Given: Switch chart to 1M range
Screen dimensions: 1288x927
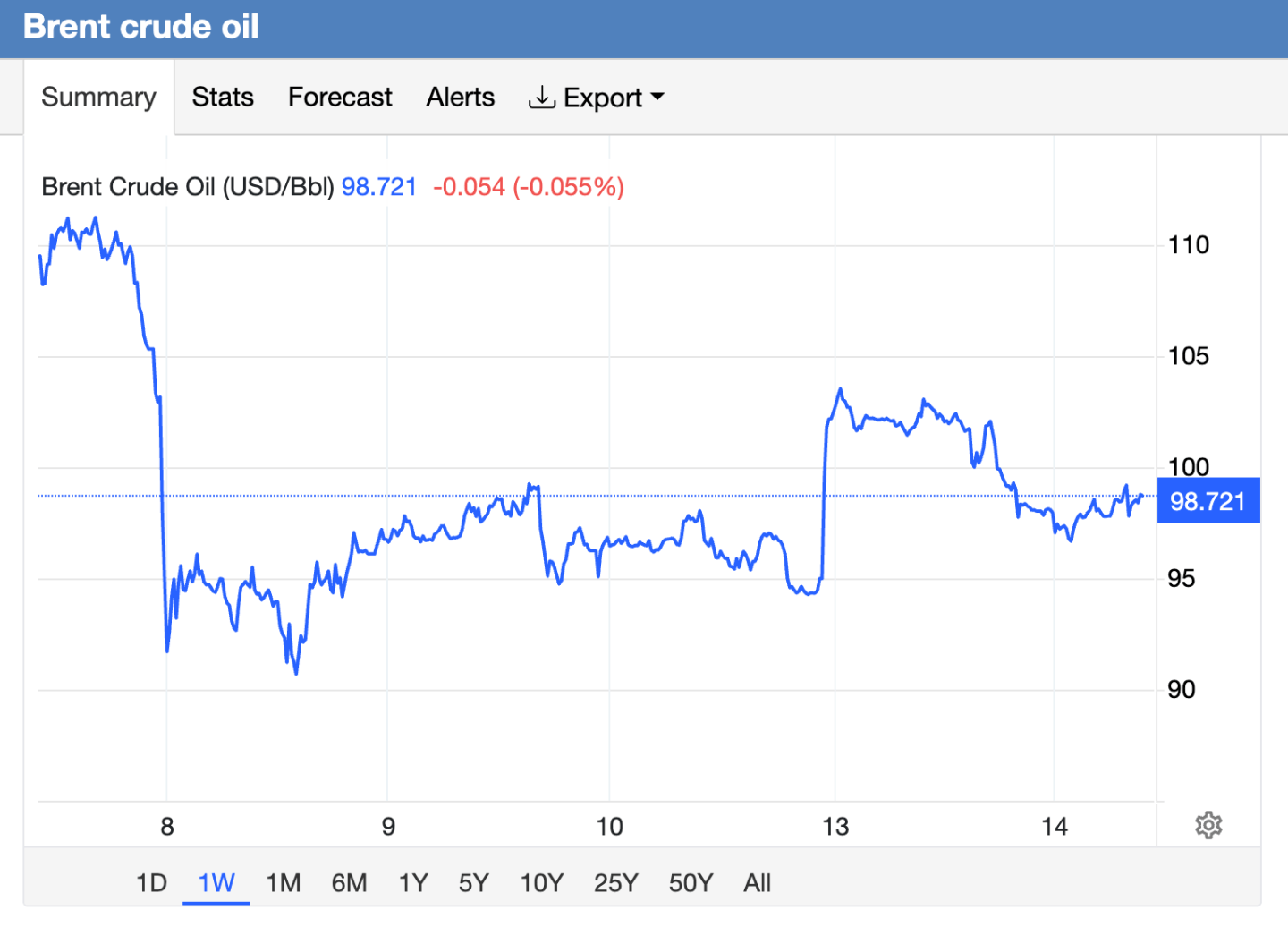Looking at the screenshot, I should coord(283,883).
